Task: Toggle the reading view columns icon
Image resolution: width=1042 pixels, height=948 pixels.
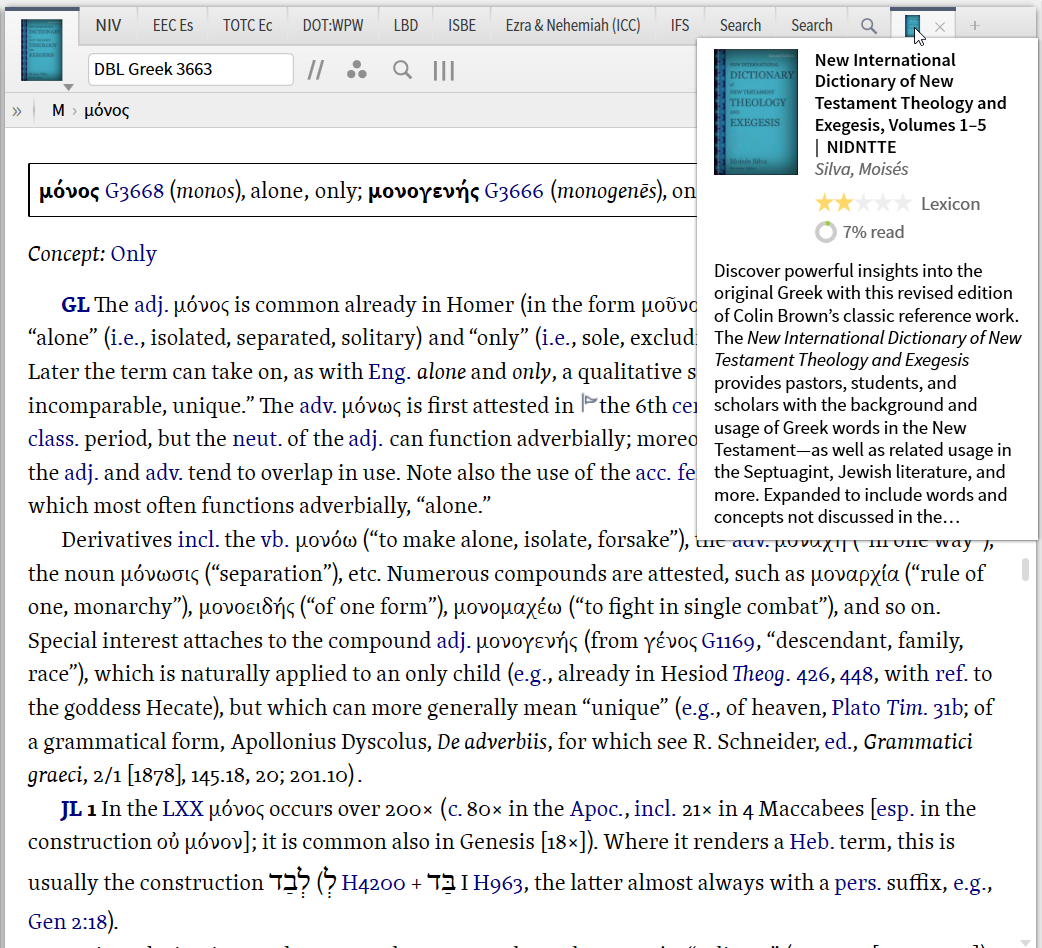Action: tap(443, 70)
